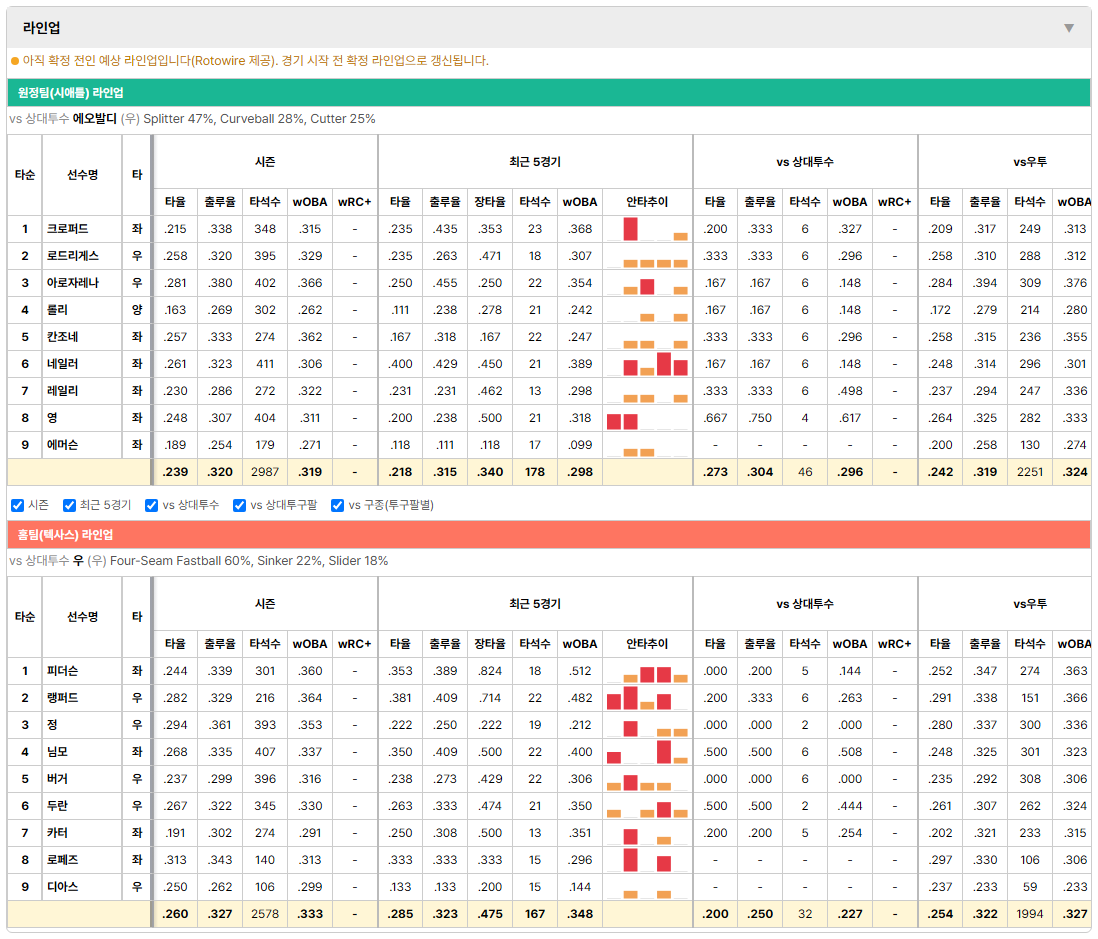This screenshot has height=939, width=1098.
Task: Click 님모's 안타추이 mini chart
Action: (647, 752)
